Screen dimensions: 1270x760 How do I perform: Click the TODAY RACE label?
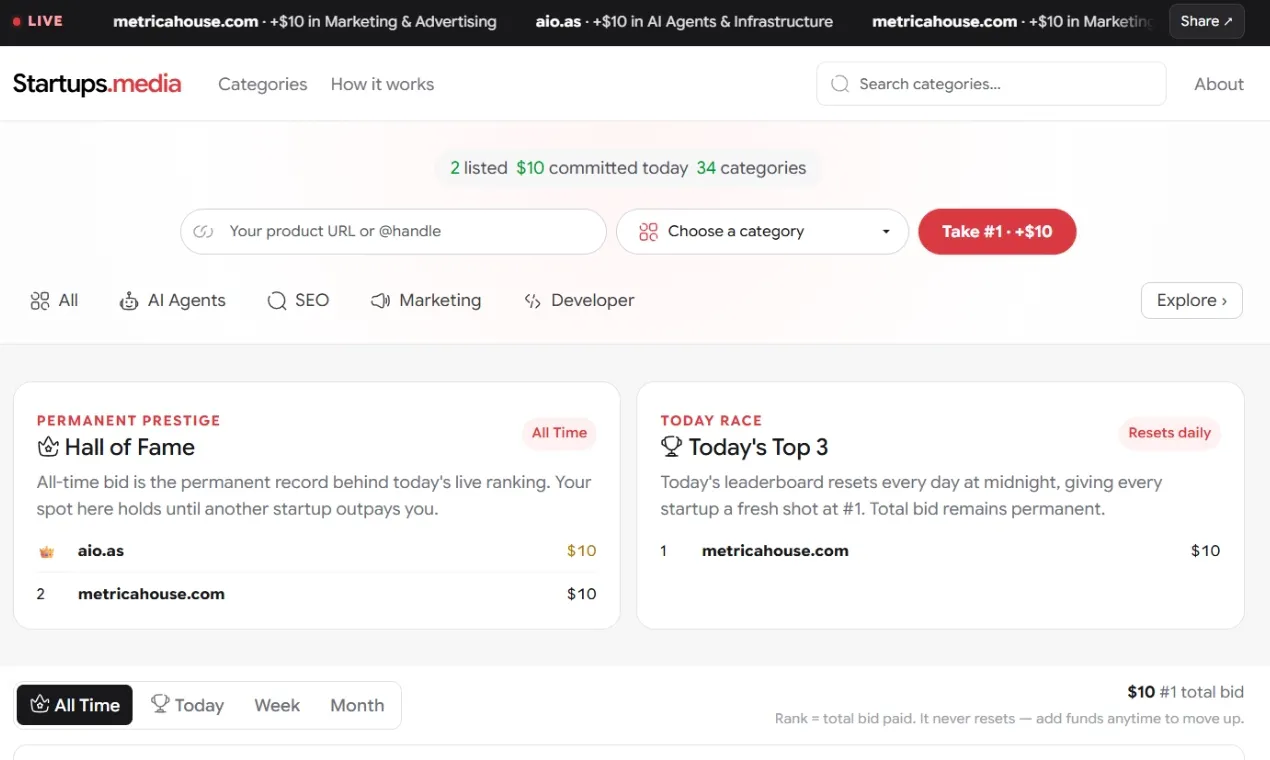tap(711, 421)
